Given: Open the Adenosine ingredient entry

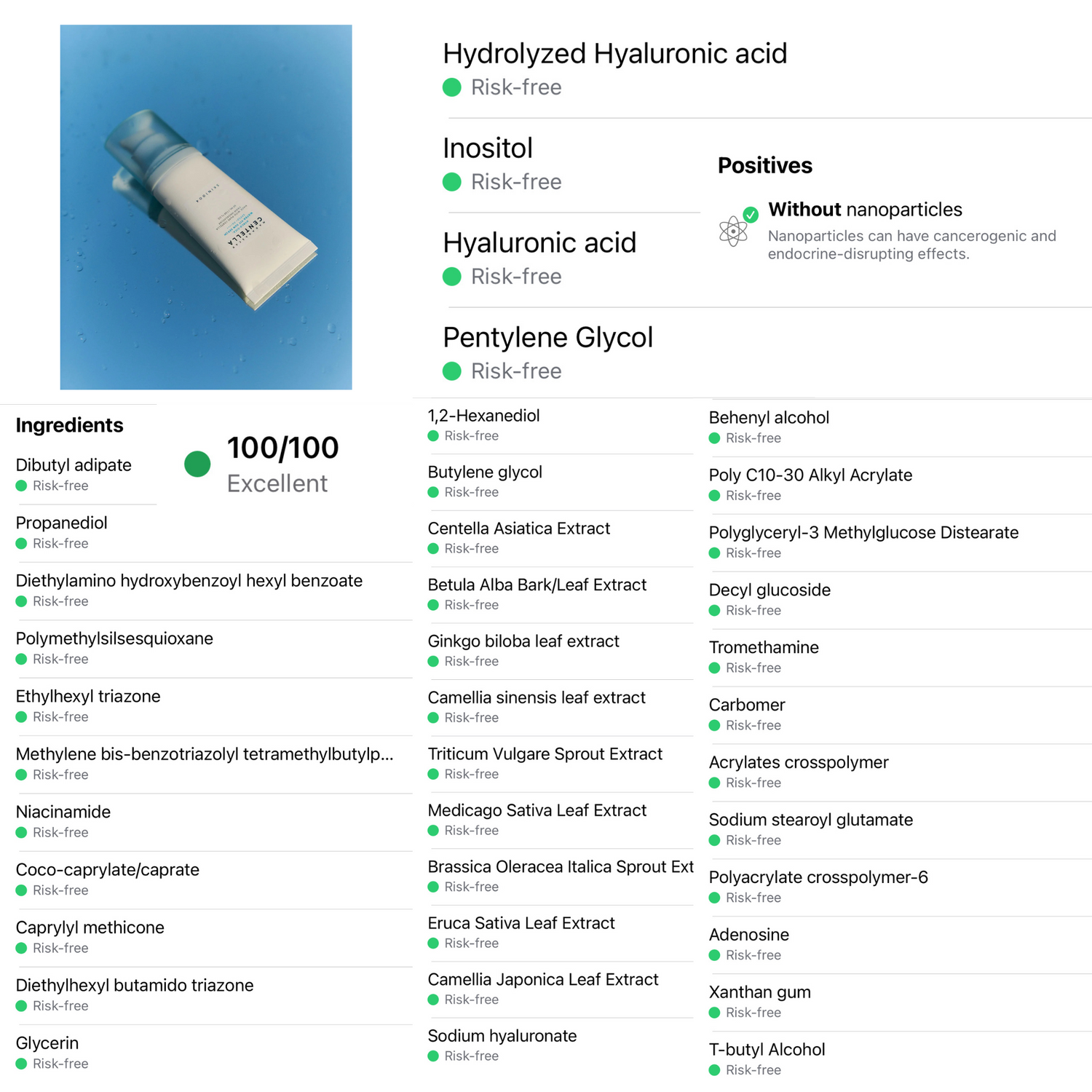Looking at the screenshot, I should [x=749, y=935].
